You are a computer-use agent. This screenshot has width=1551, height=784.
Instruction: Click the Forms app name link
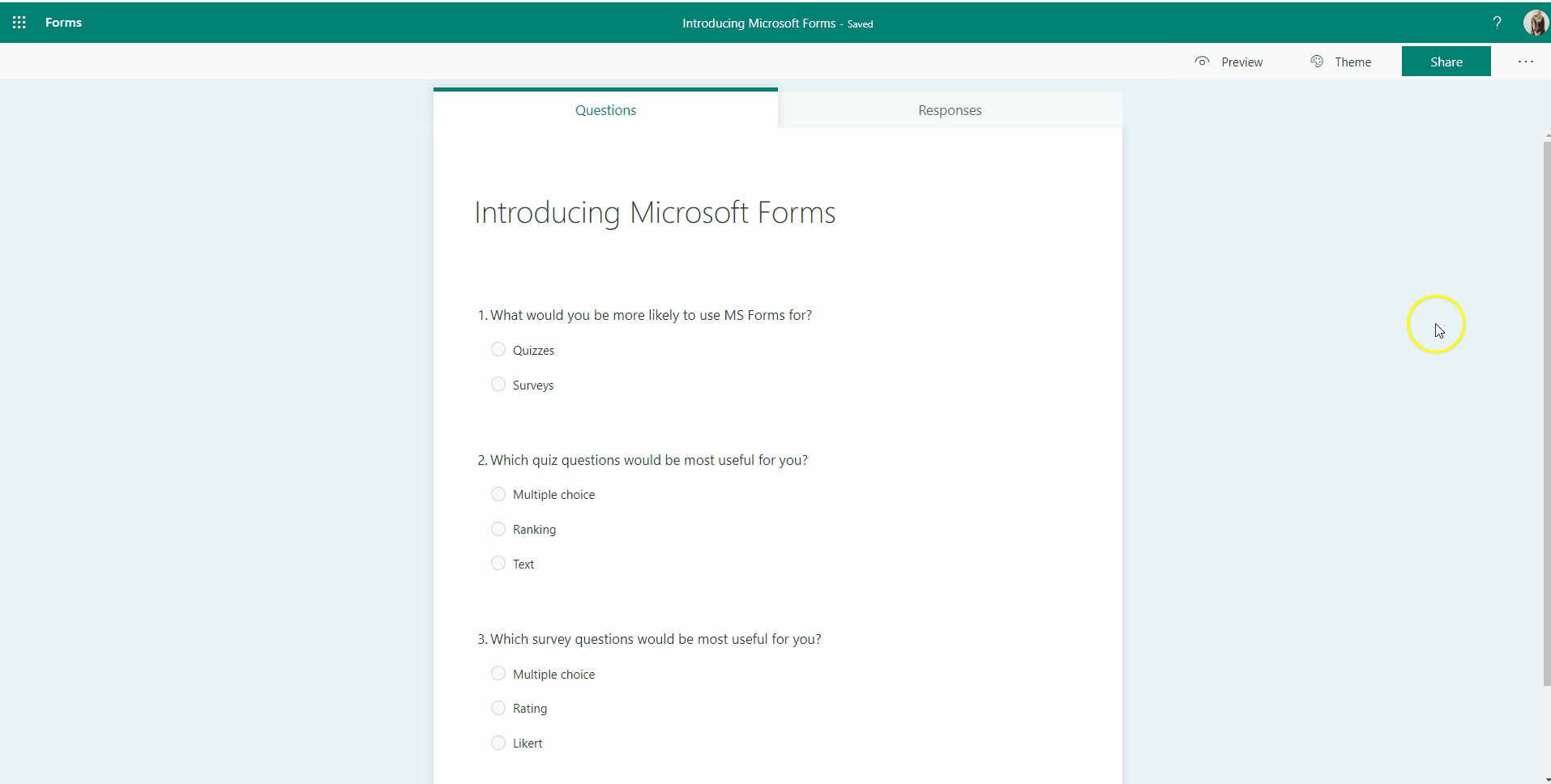point(63,23)
